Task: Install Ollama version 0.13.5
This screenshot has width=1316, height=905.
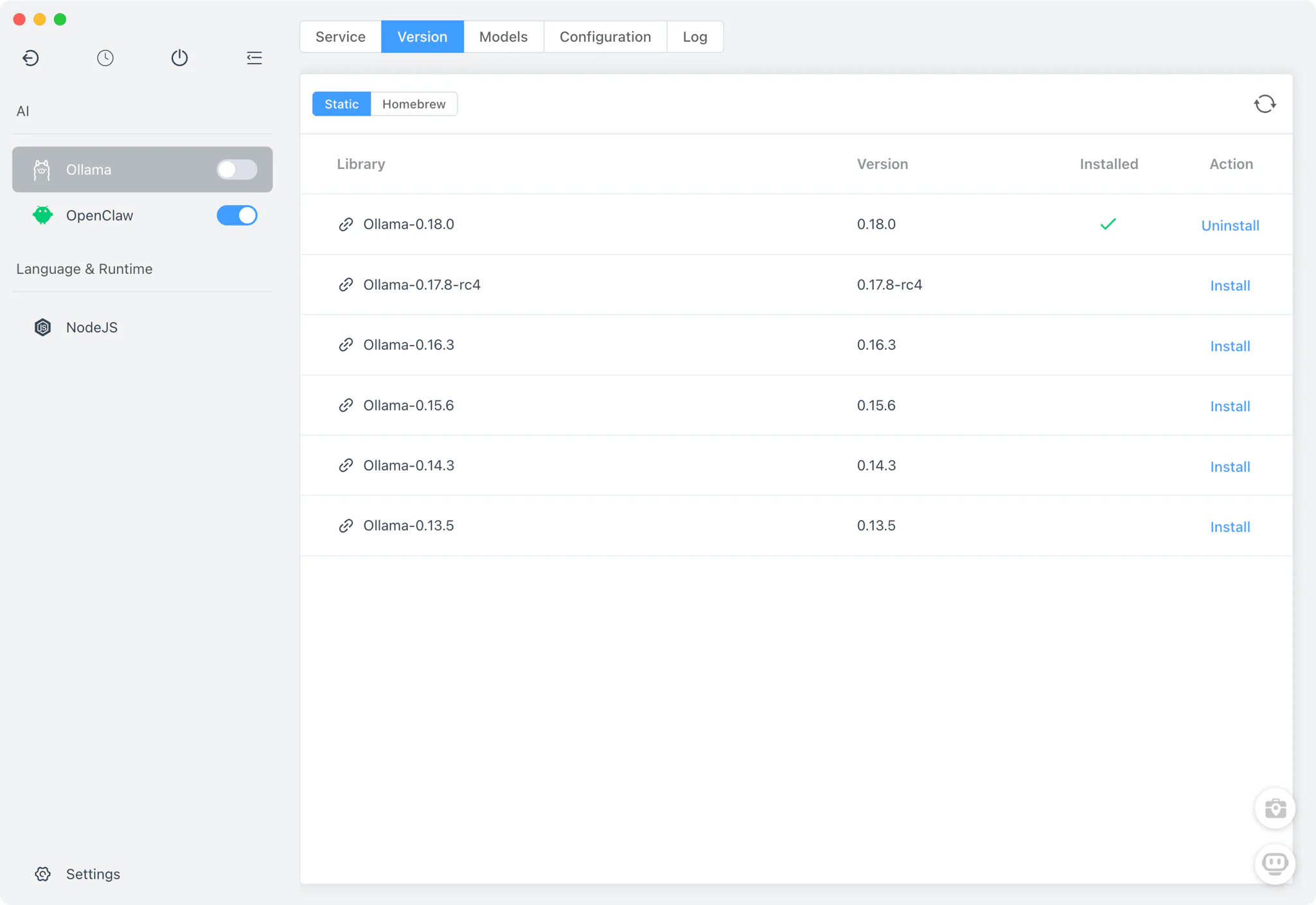Action: 1230,527
